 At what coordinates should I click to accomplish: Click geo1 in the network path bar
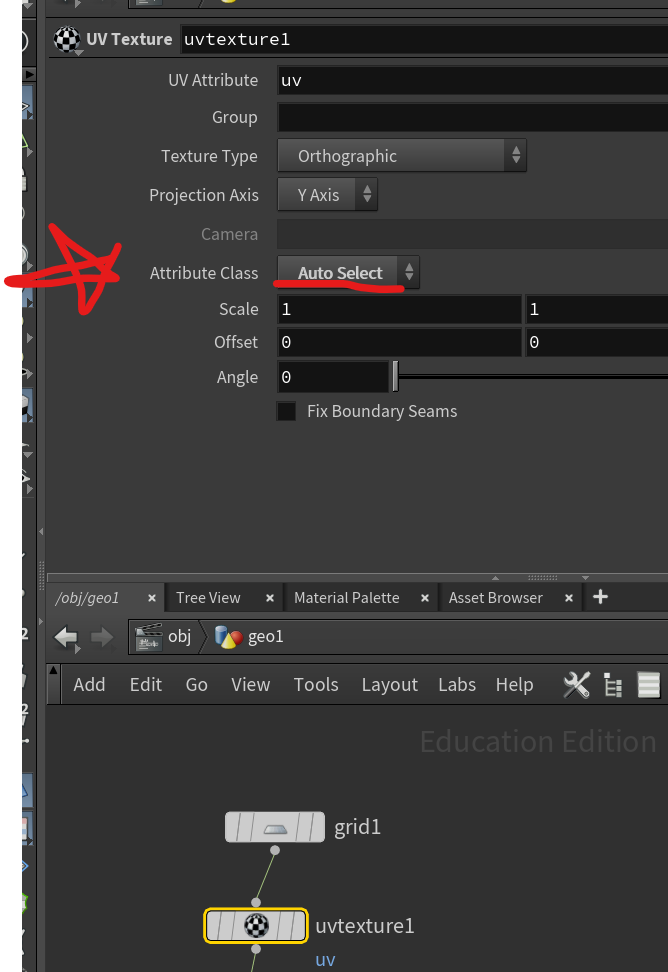tap(249, 637)
